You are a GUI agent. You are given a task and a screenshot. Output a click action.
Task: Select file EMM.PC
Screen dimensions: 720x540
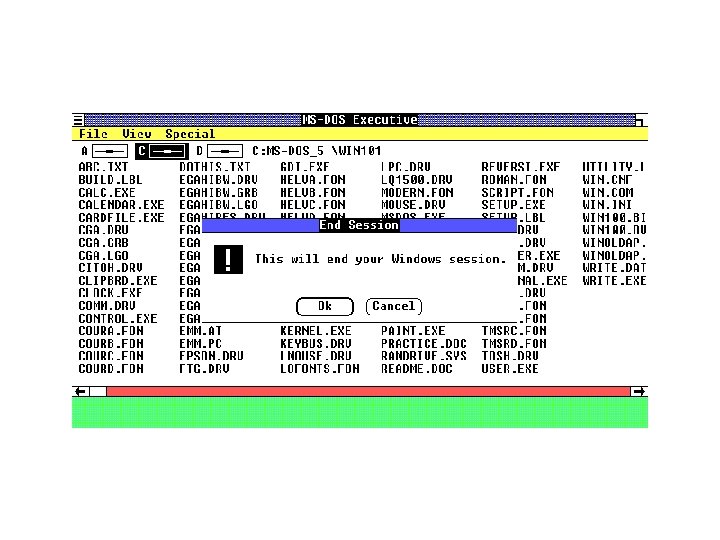tap(201, 344)
